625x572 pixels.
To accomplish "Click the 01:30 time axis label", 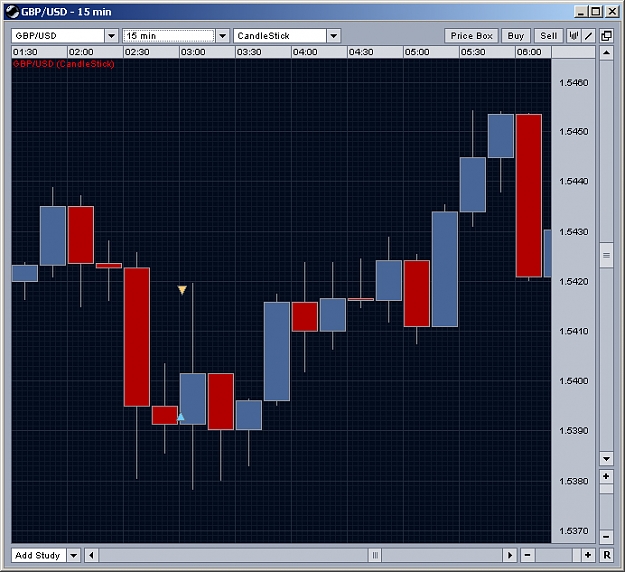I will click(x=25, y=52).
